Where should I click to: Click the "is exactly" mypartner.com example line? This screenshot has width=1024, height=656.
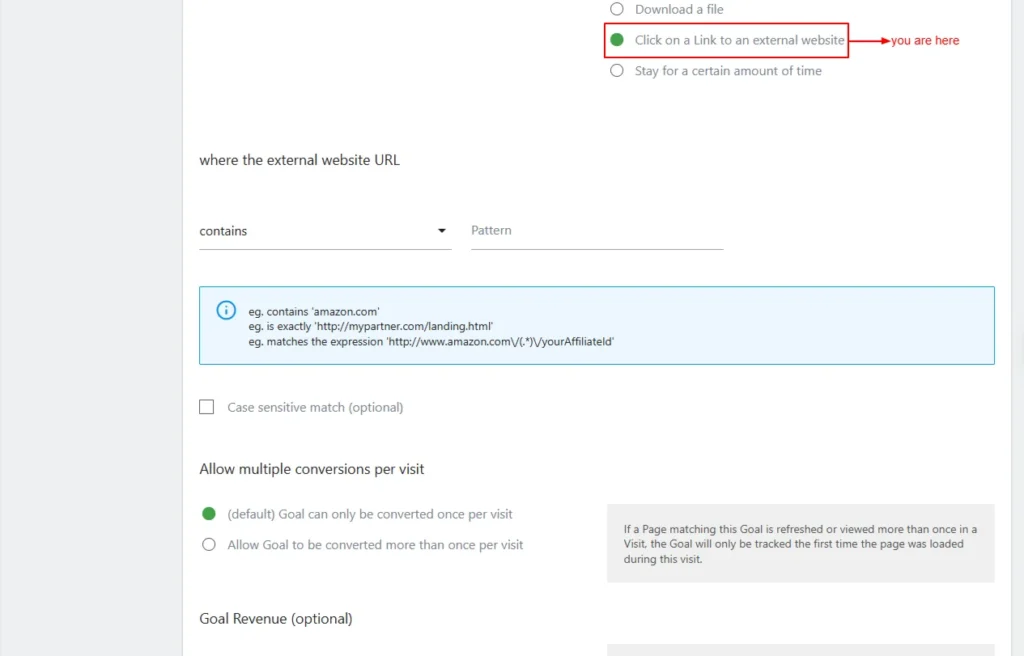(x=371, y=326)
